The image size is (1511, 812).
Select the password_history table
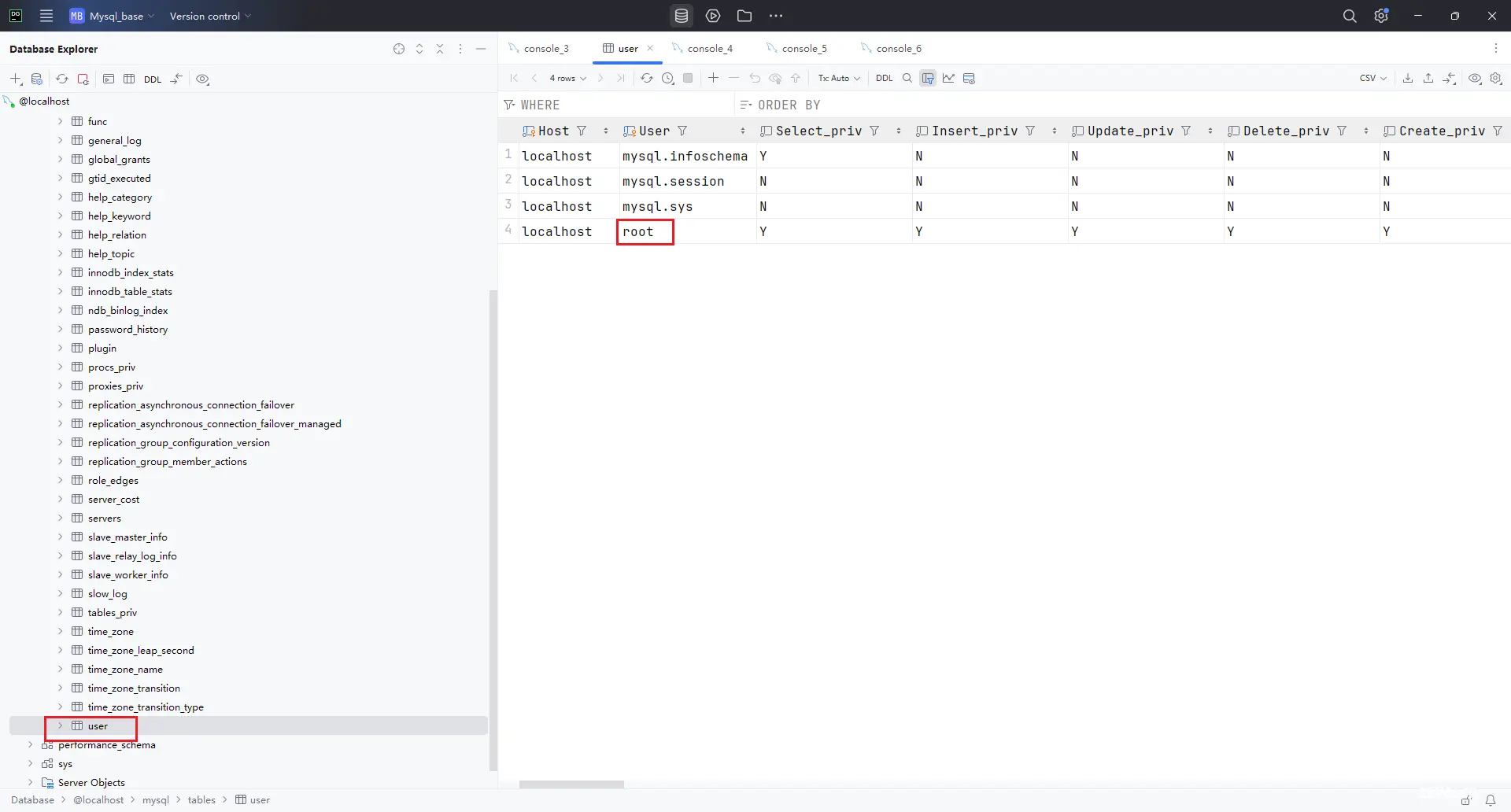pos(127,329)
